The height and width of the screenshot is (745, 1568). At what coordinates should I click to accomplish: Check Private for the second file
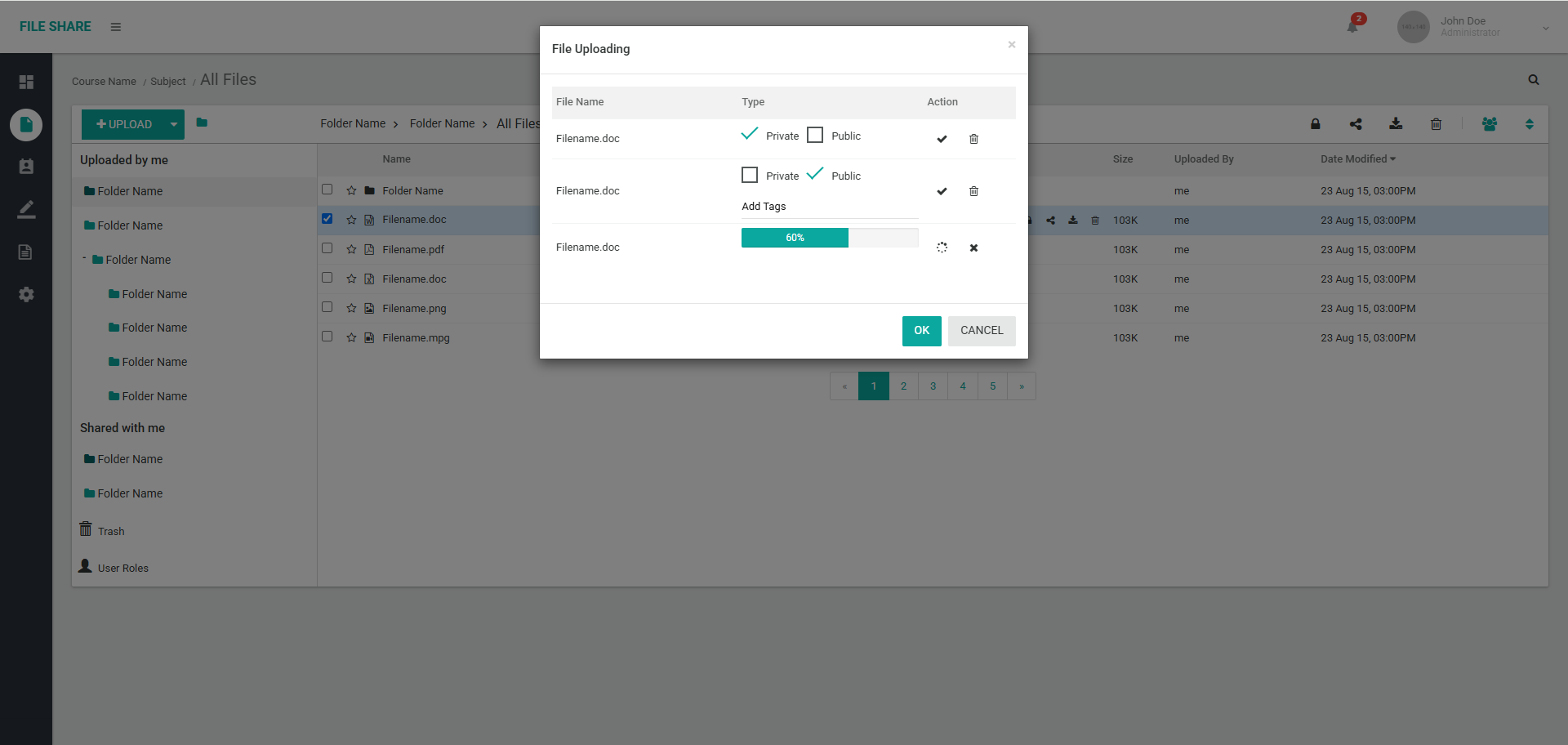coord(750,176)
